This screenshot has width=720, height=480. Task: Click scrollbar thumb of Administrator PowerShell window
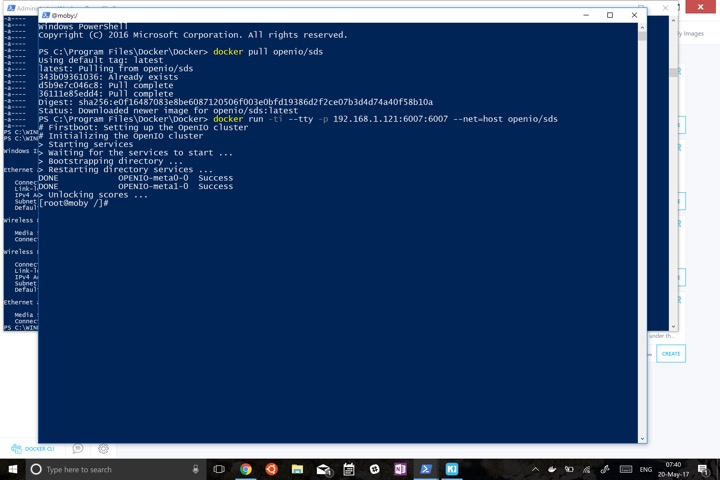[673, 72]
